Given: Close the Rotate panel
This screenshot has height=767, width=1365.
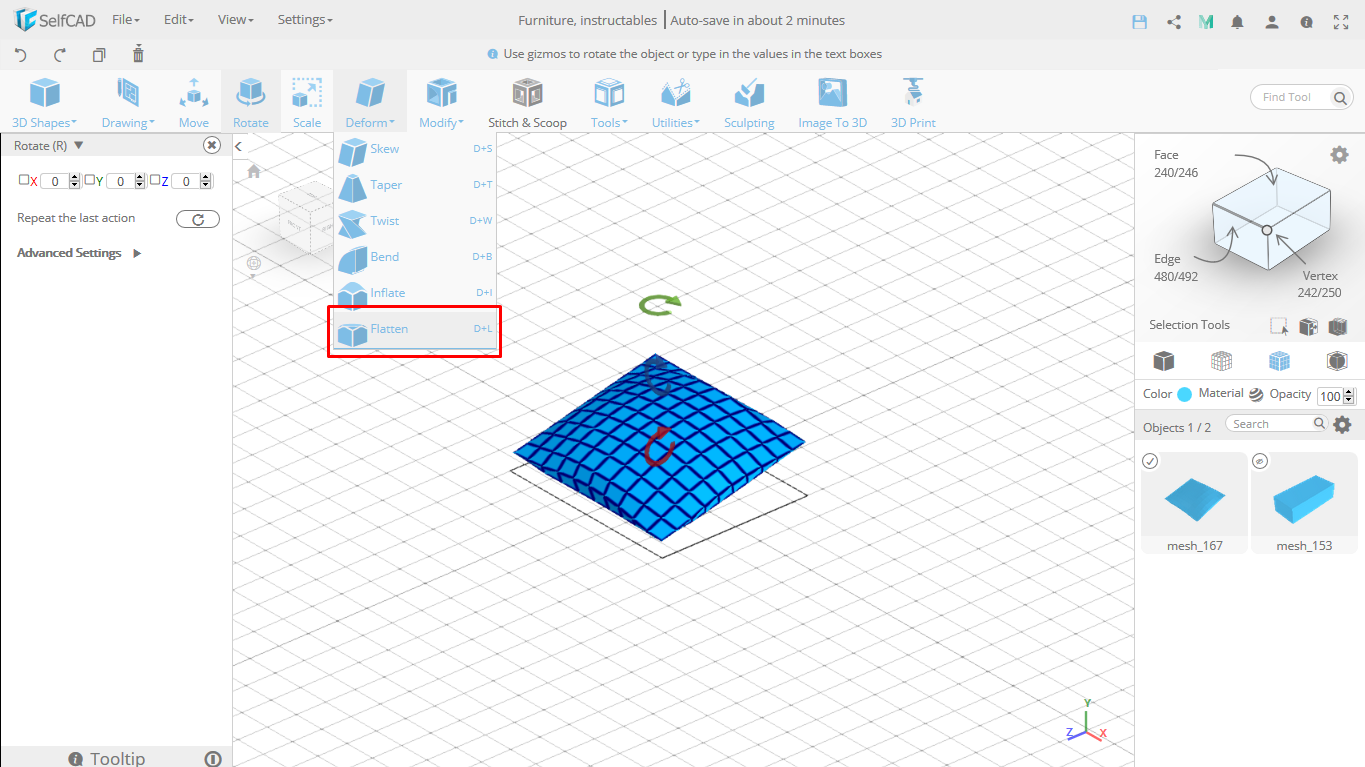Looking at the screenshot, I should pyautogui.click(x=212, y=146).
